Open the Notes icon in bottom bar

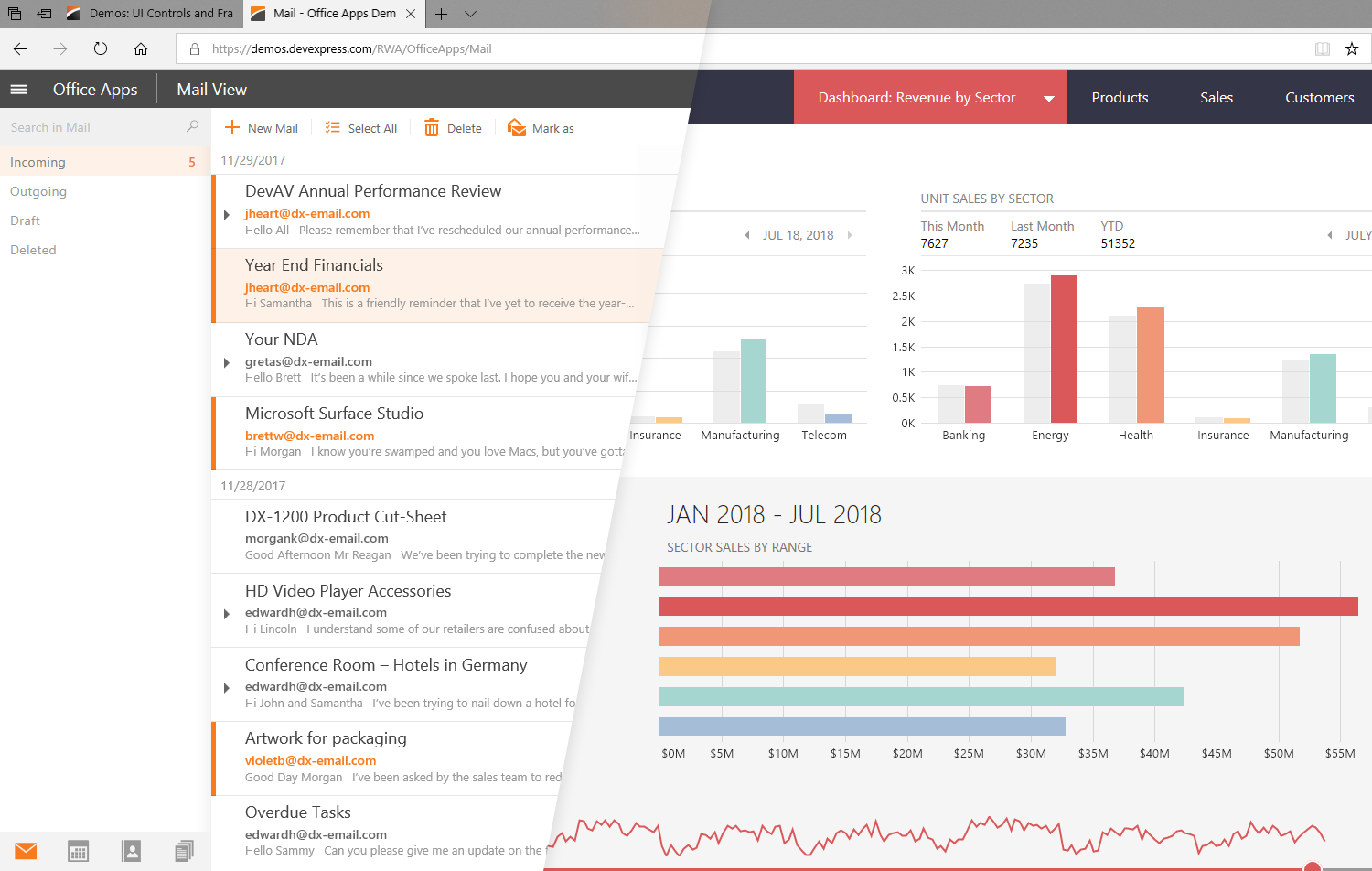[x=184, y=851]
